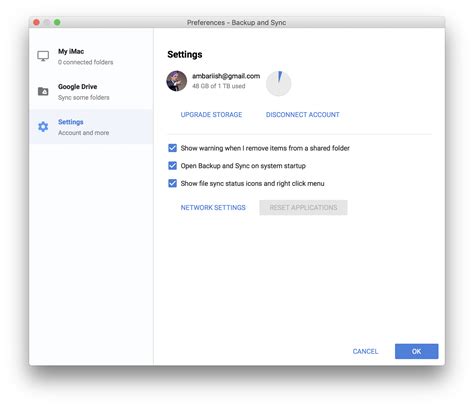
Task: Click the Google Drive folder icon
Action: coord(43,91)
